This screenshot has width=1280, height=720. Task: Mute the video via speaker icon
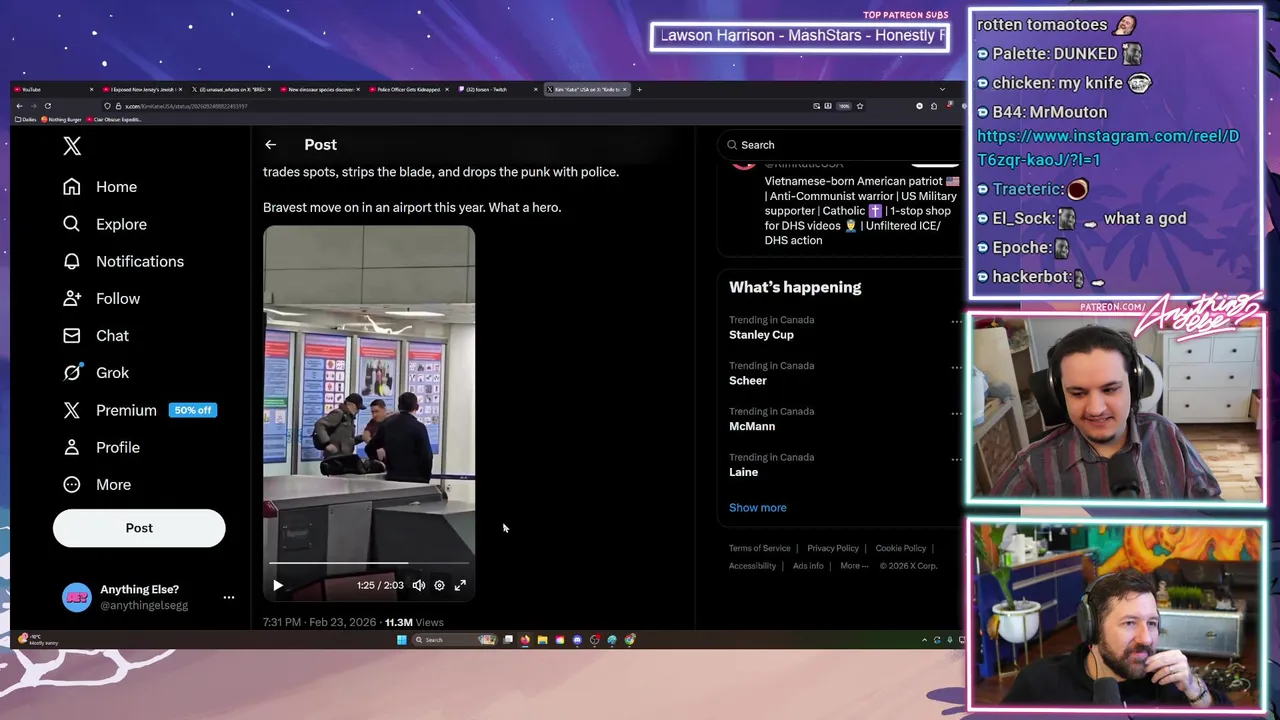418,585
